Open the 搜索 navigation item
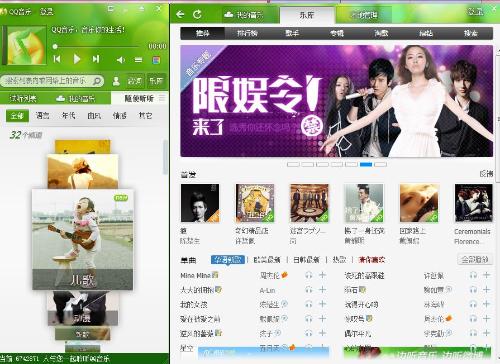The height and width of the screenshot is (364, 500). point(470,33)
